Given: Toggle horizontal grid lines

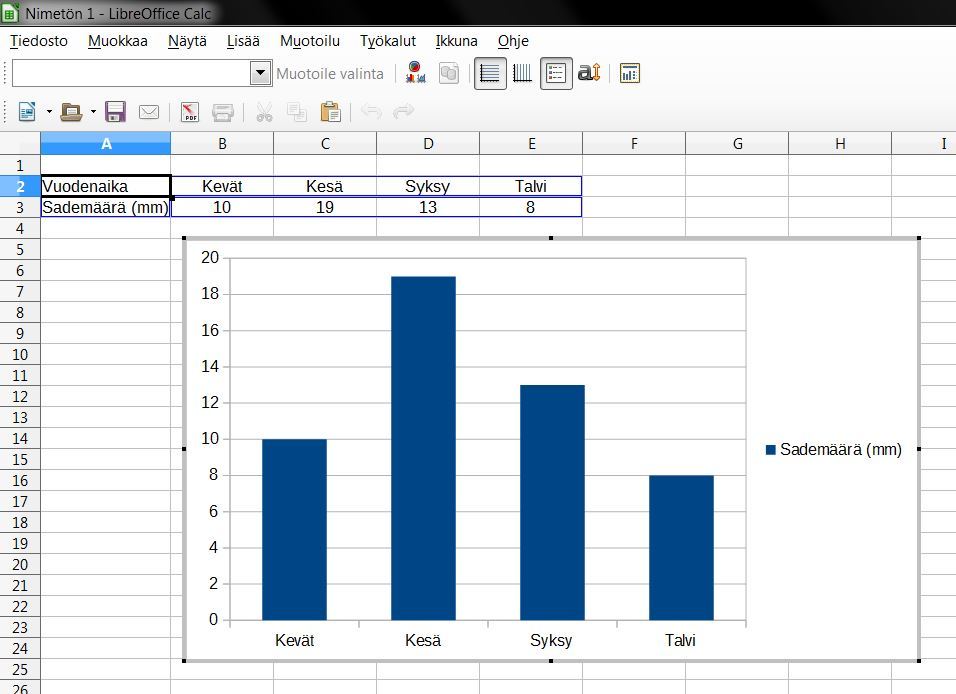Looking at the screenshot, I should (x=490, y=73).
